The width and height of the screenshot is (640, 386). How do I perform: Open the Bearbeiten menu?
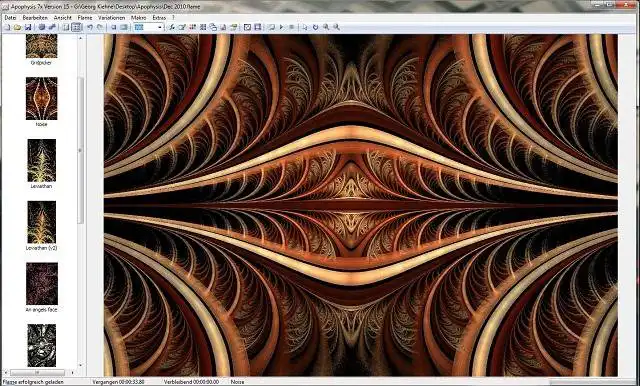point(35,18)
